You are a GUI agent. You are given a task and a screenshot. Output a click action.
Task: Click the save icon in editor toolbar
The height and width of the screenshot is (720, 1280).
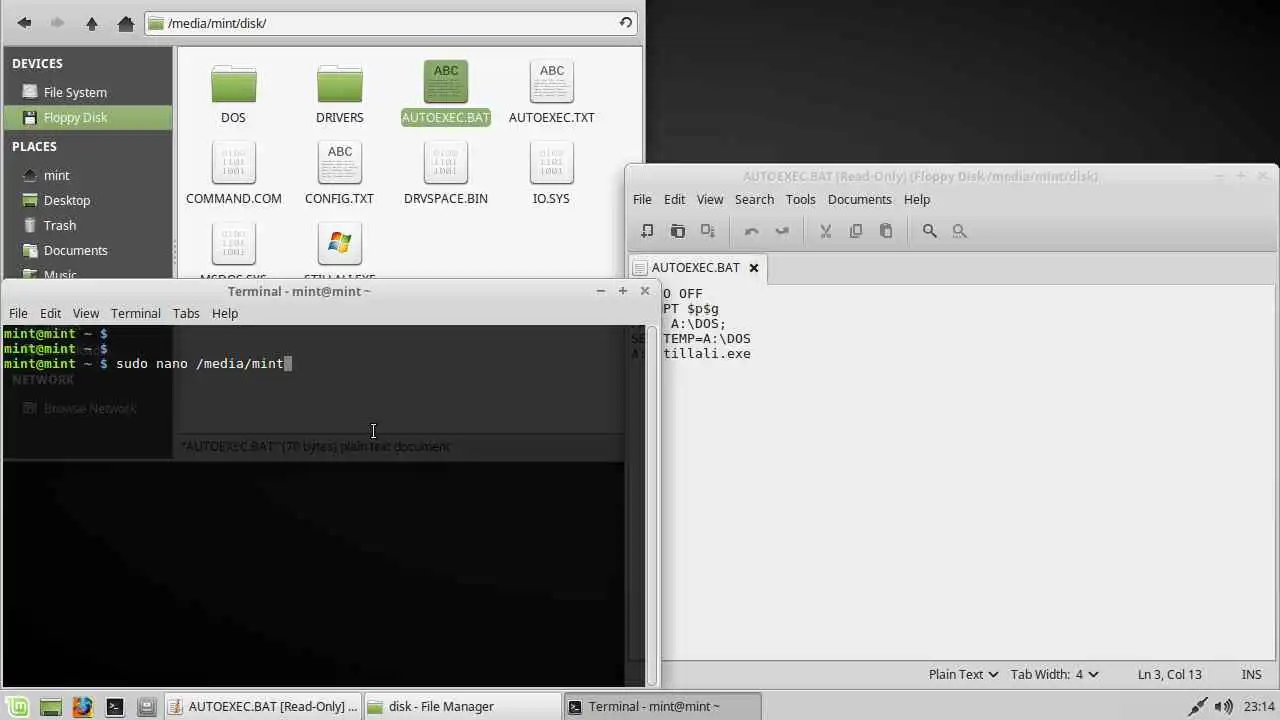pyautogui.click(x=708, y=231)
